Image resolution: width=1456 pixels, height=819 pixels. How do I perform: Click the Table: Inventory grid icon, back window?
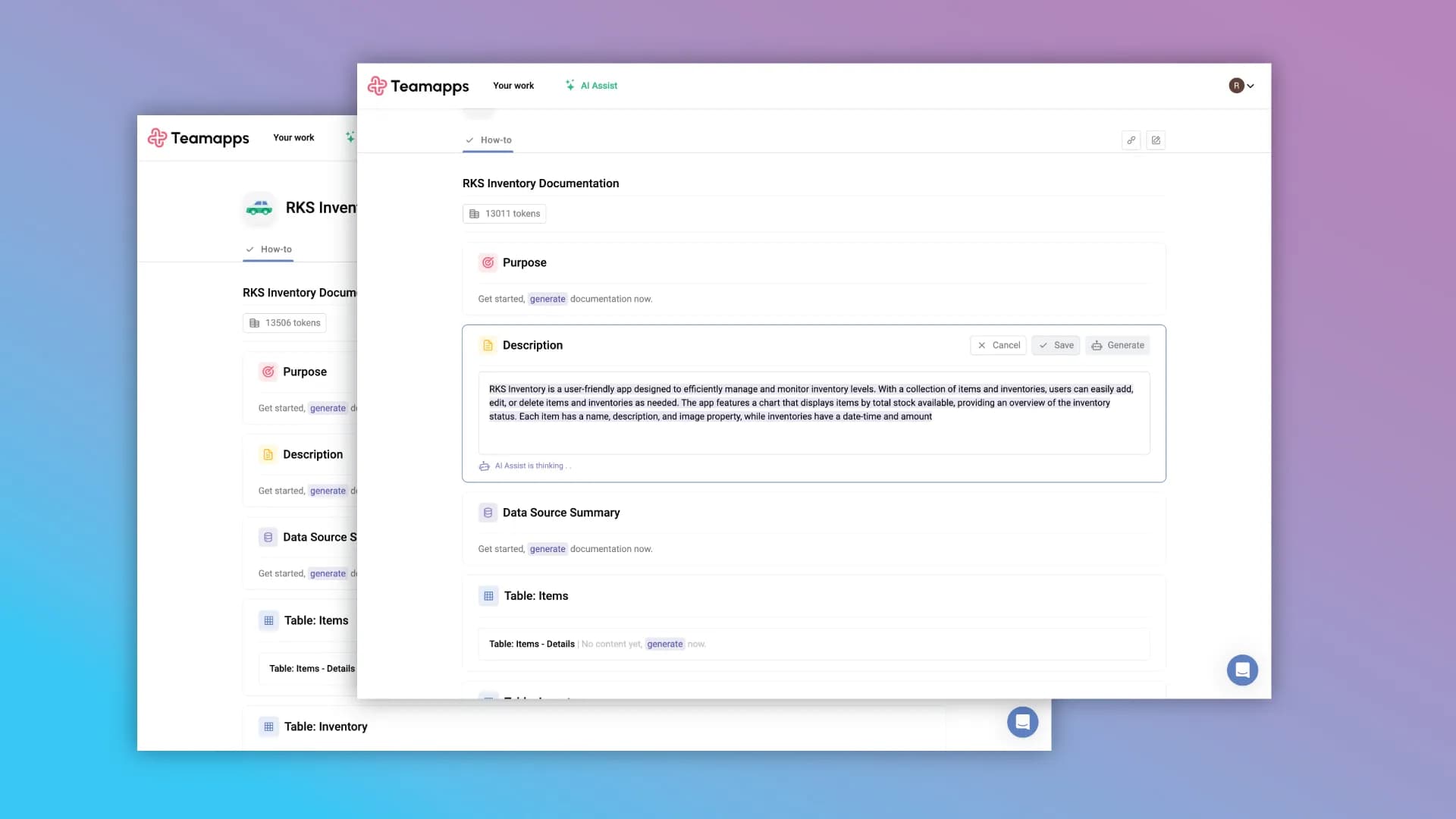click(268, 726)
